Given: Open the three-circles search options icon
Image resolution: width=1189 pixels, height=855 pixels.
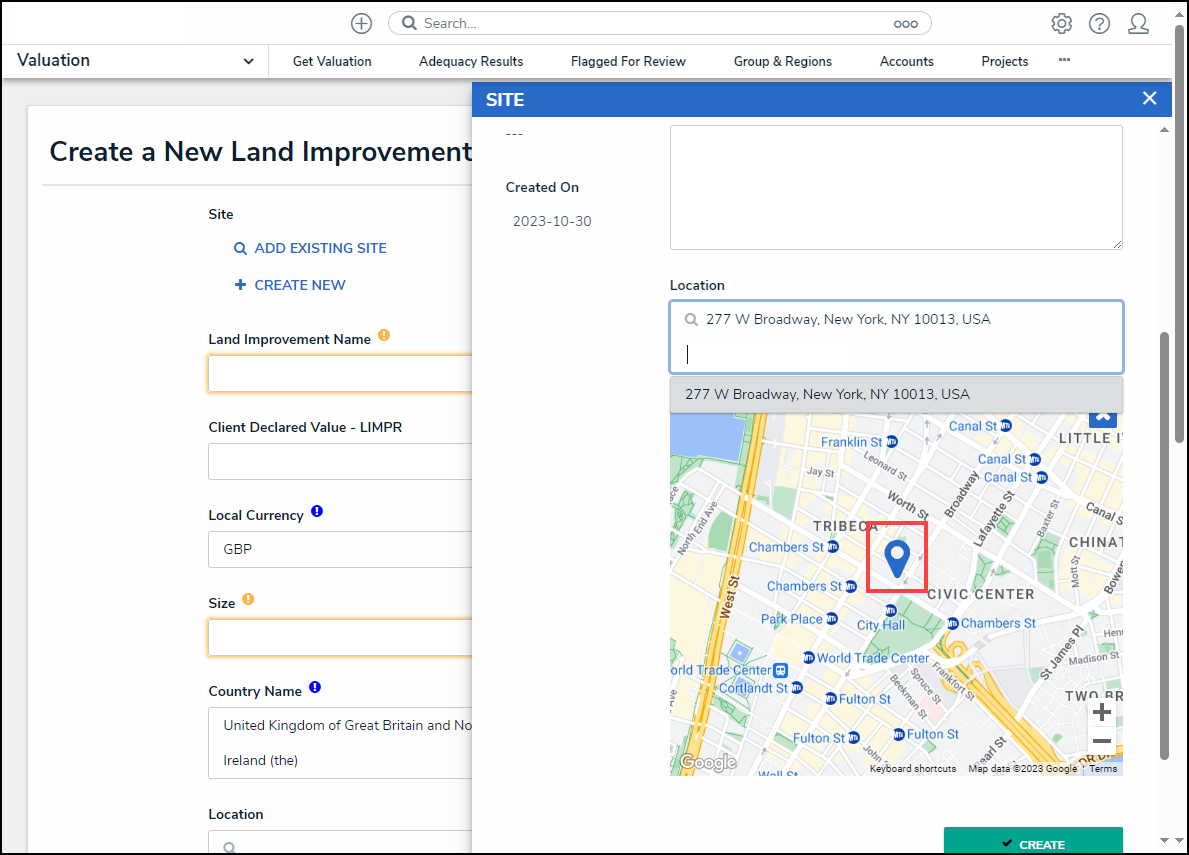Looking at the screenshot, I should (905, 24).
